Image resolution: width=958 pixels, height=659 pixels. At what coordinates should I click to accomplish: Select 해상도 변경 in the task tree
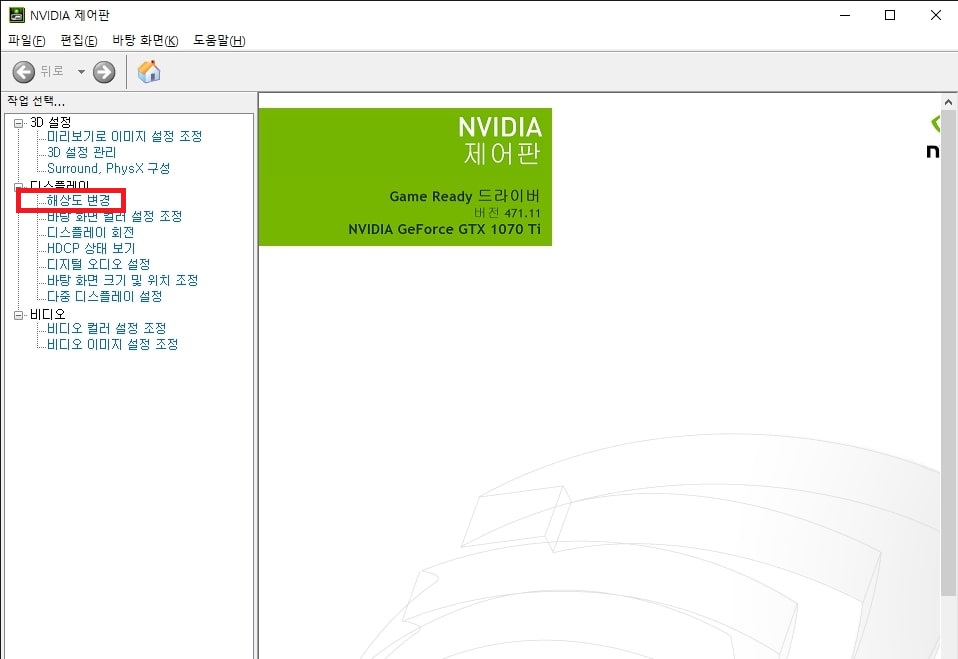(78, 200)
